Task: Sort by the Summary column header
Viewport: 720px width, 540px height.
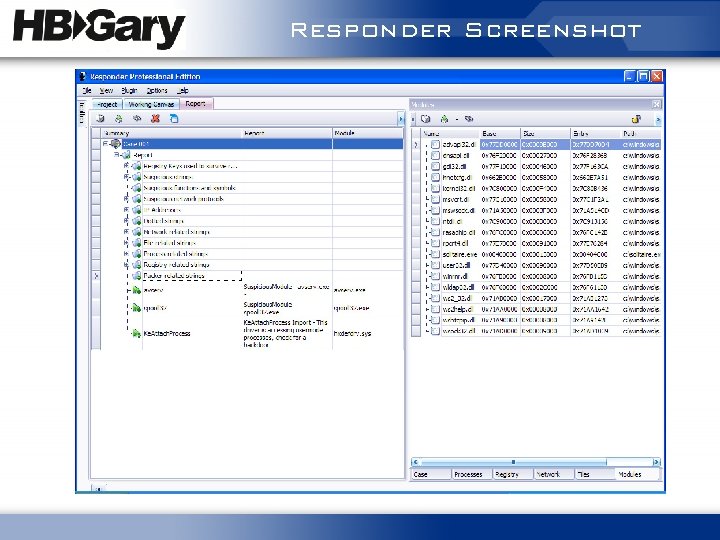Action: 171,133
